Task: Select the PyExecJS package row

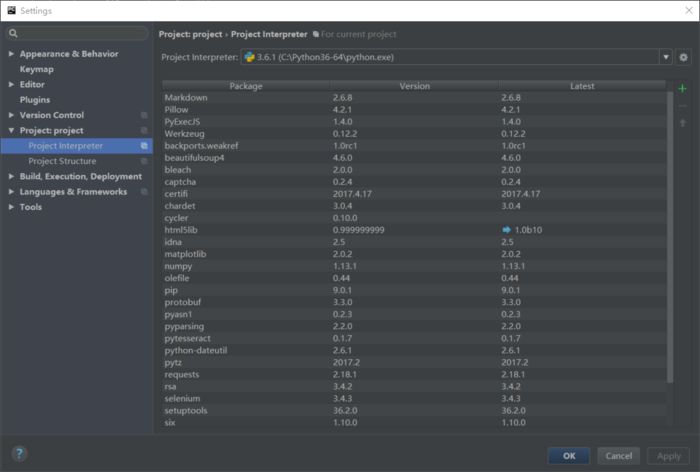Action: pos(414,121)
